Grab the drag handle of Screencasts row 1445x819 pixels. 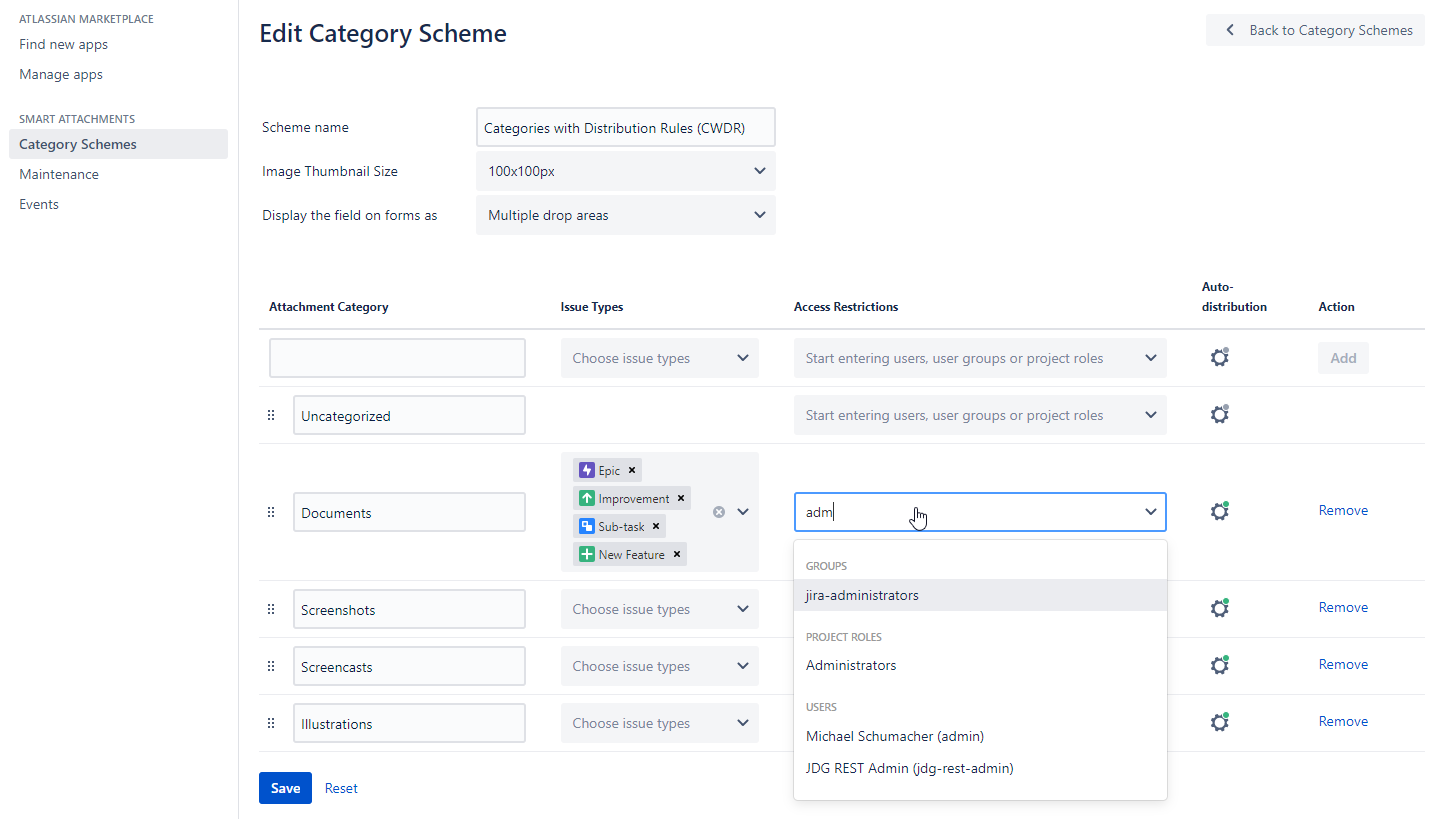(271, 666)
